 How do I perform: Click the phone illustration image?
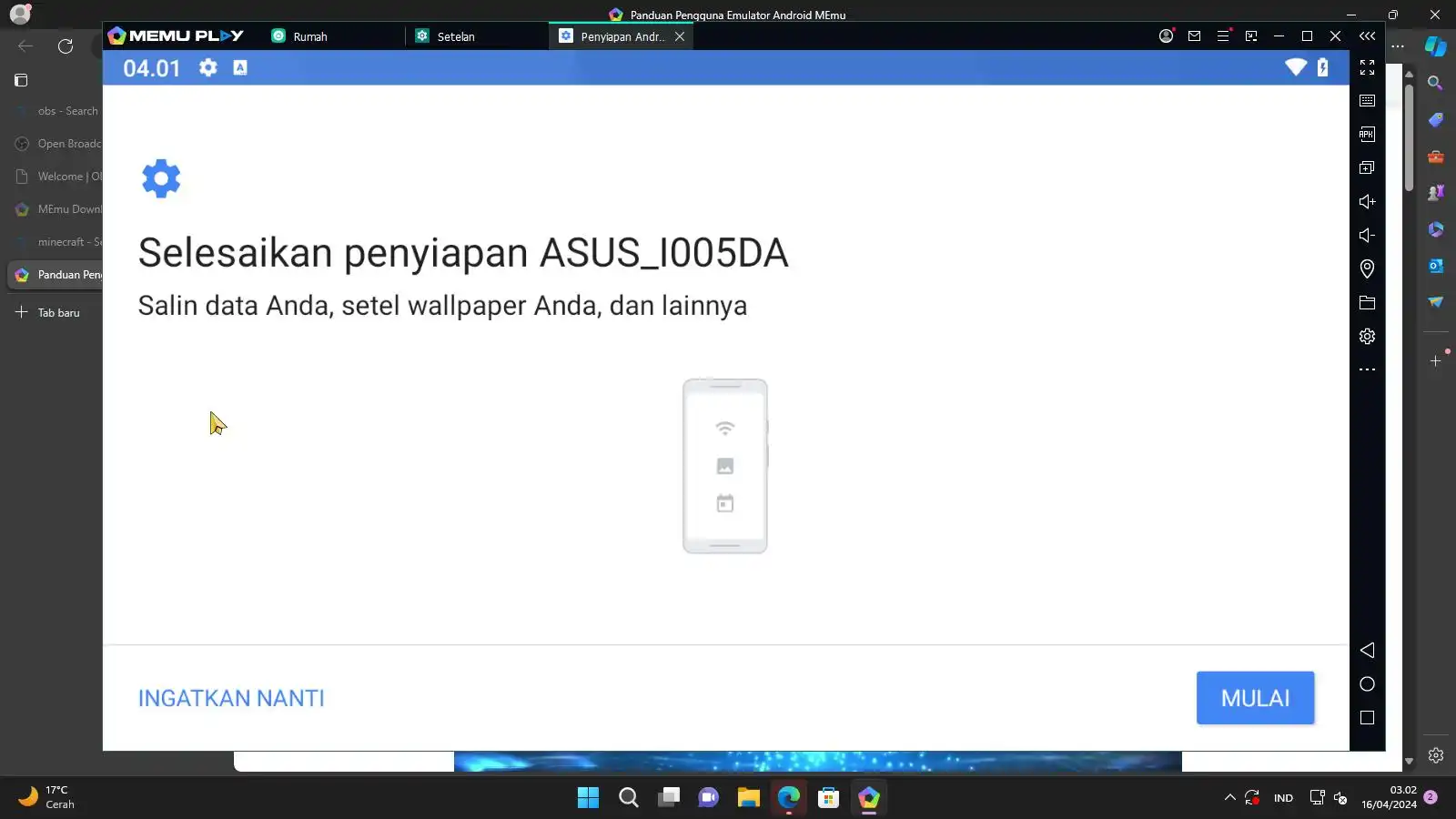725,466
